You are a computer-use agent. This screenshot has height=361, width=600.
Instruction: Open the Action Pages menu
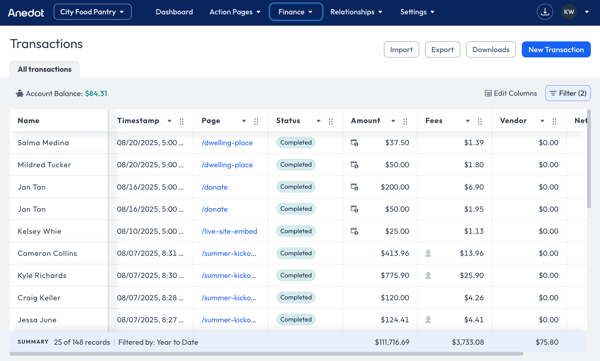pyautogui.click(x=235, y=12)
